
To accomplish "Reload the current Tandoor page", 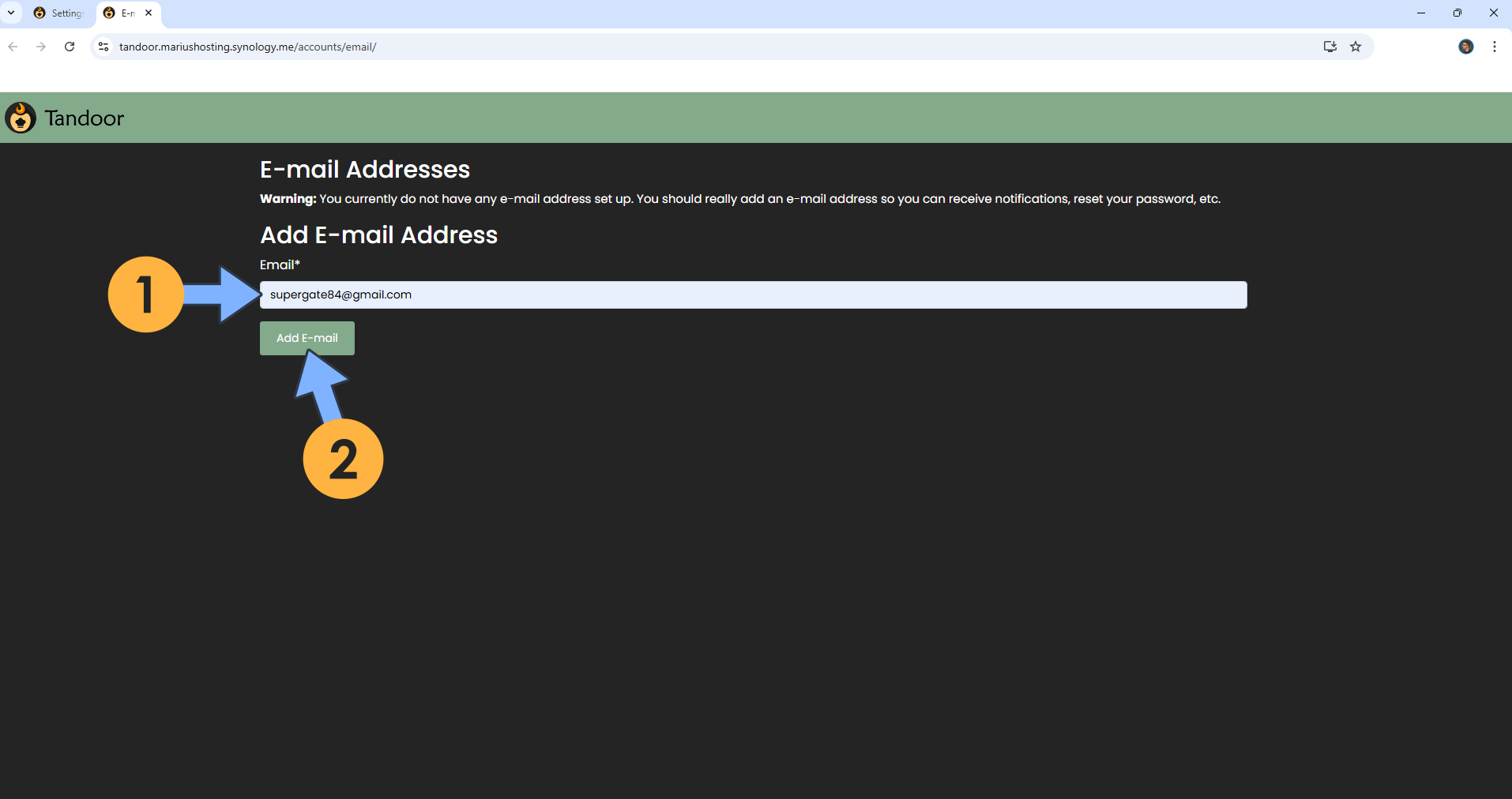I will 70,47.
